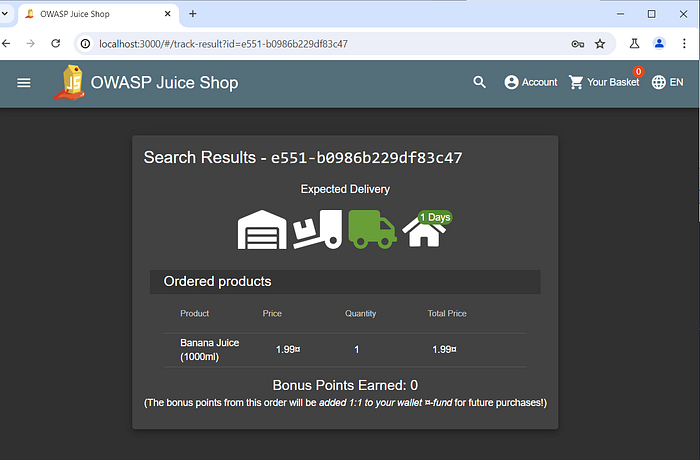Viewport: 700px width, 460px height.
Task: Click the Juice Shop logo icon
Action: pos(70,82)
